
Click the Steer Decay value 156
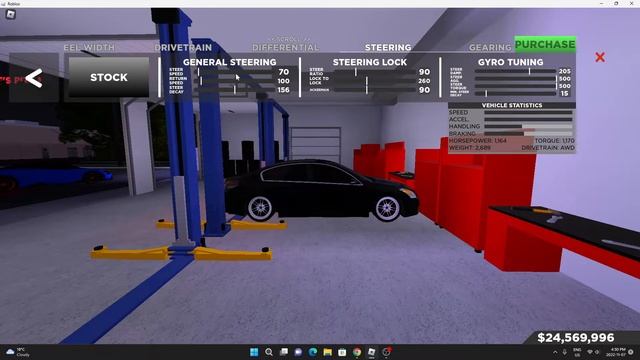[284, 90]
